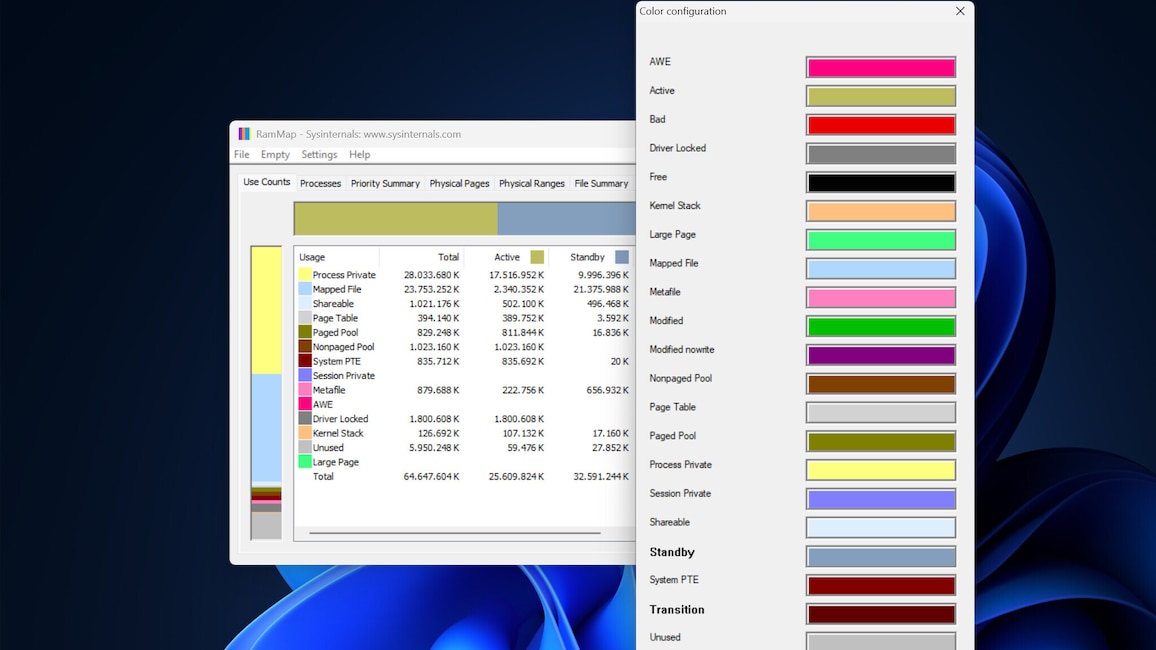The height and width of the screenshot is (650, 1156).
Task: Click the Active segment of the summary bar
Action: [x=396, y=219]
